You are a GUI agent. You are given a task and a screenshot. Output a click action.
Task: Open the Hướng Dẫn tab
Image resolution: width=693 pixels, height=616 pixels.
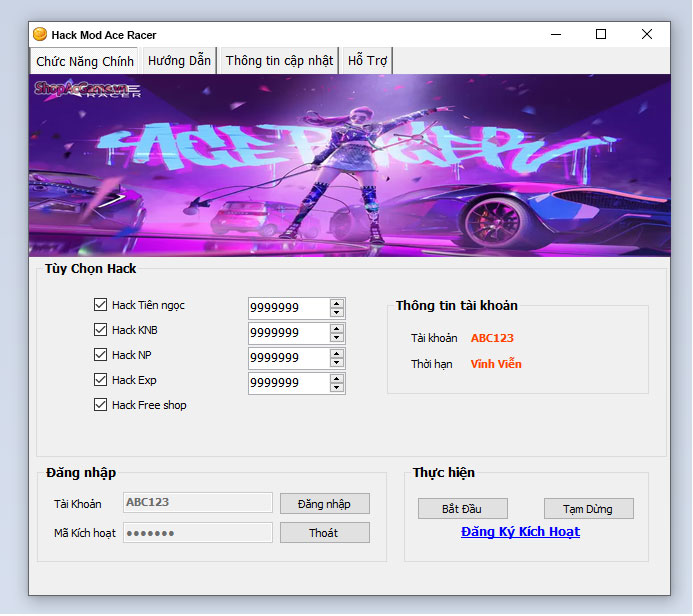click(x=179, y=61)
